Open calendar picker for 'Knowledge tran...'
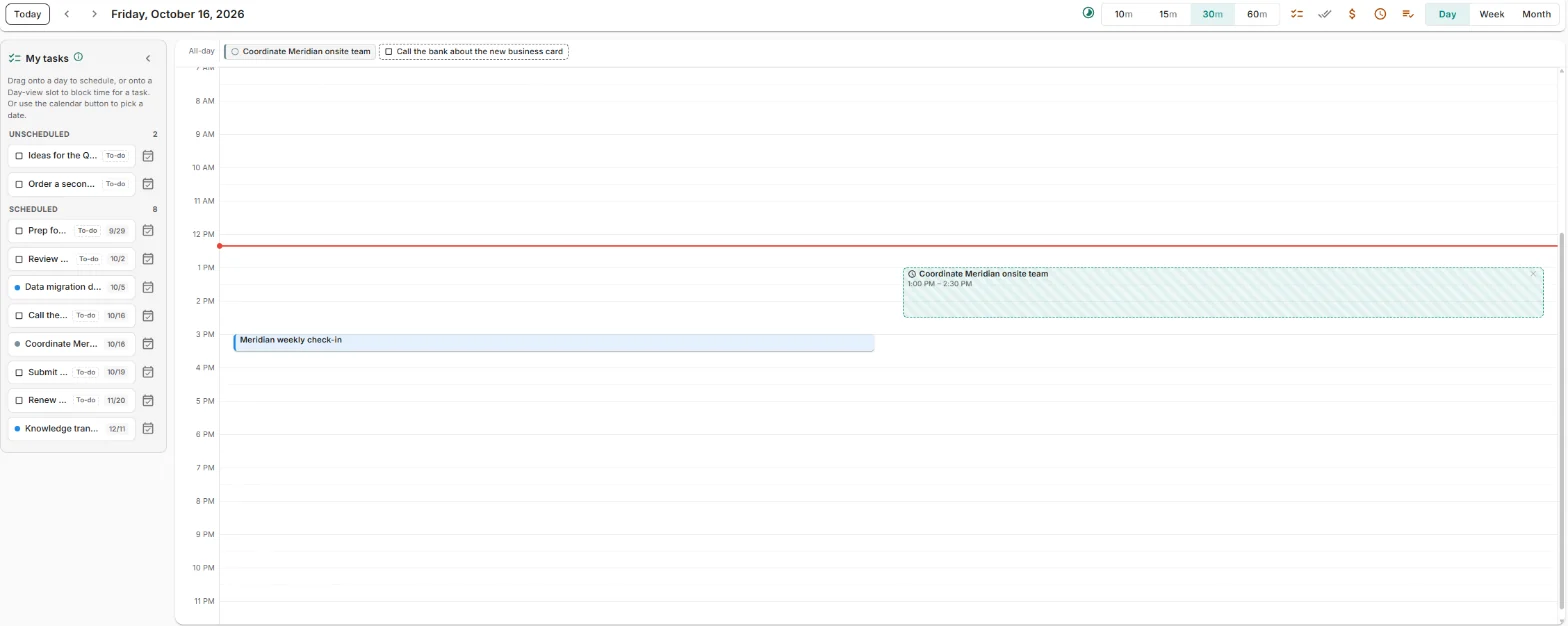 coord(148,429)
